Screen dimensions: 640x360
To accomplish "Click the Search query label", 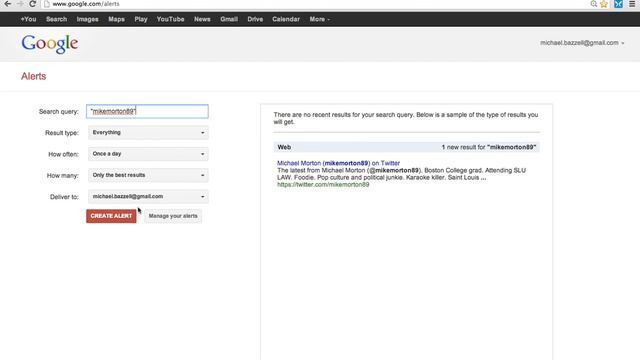I will pos(58,111).
